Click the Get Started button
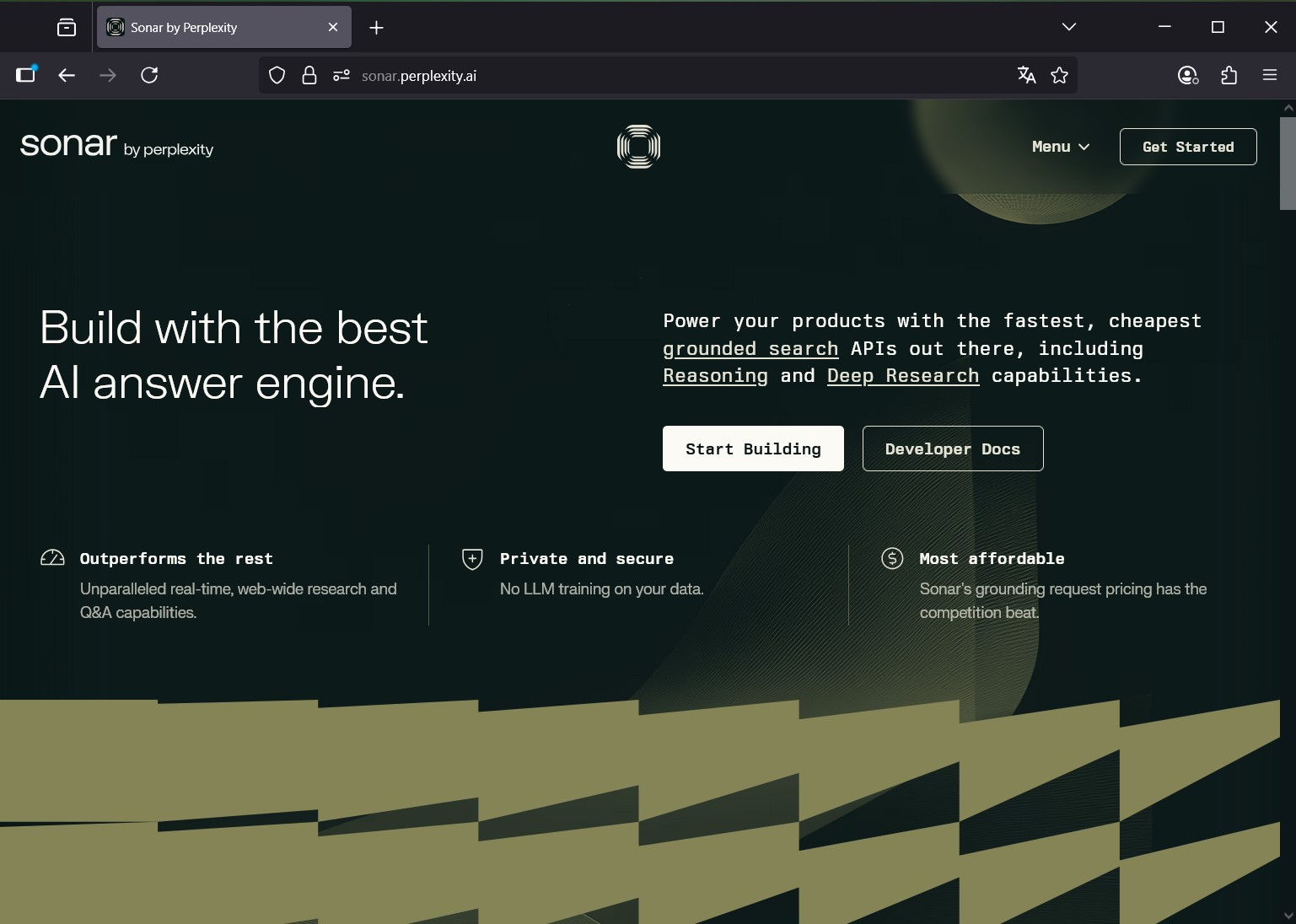1296x924 pixels. pos(1188,147)
